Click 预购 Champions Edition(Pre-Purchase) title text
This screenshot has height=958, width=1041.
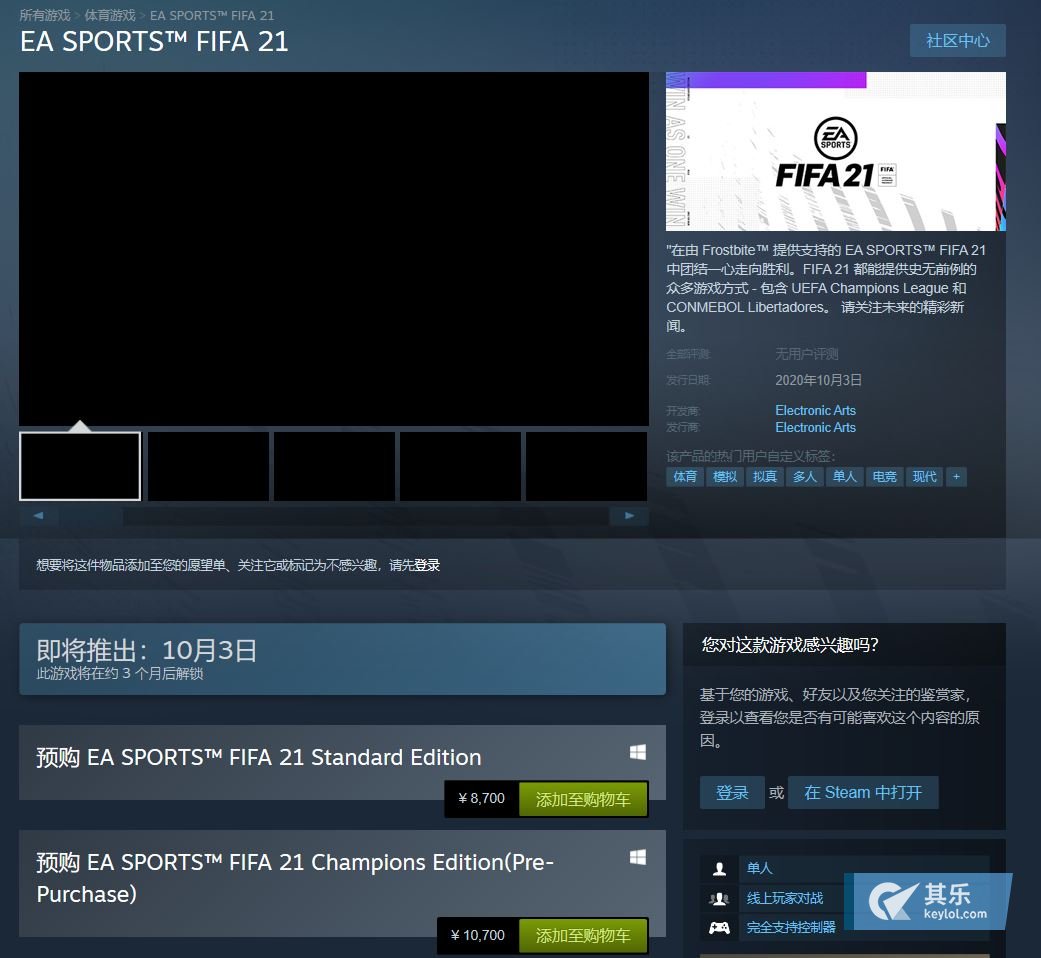(295, 878)
